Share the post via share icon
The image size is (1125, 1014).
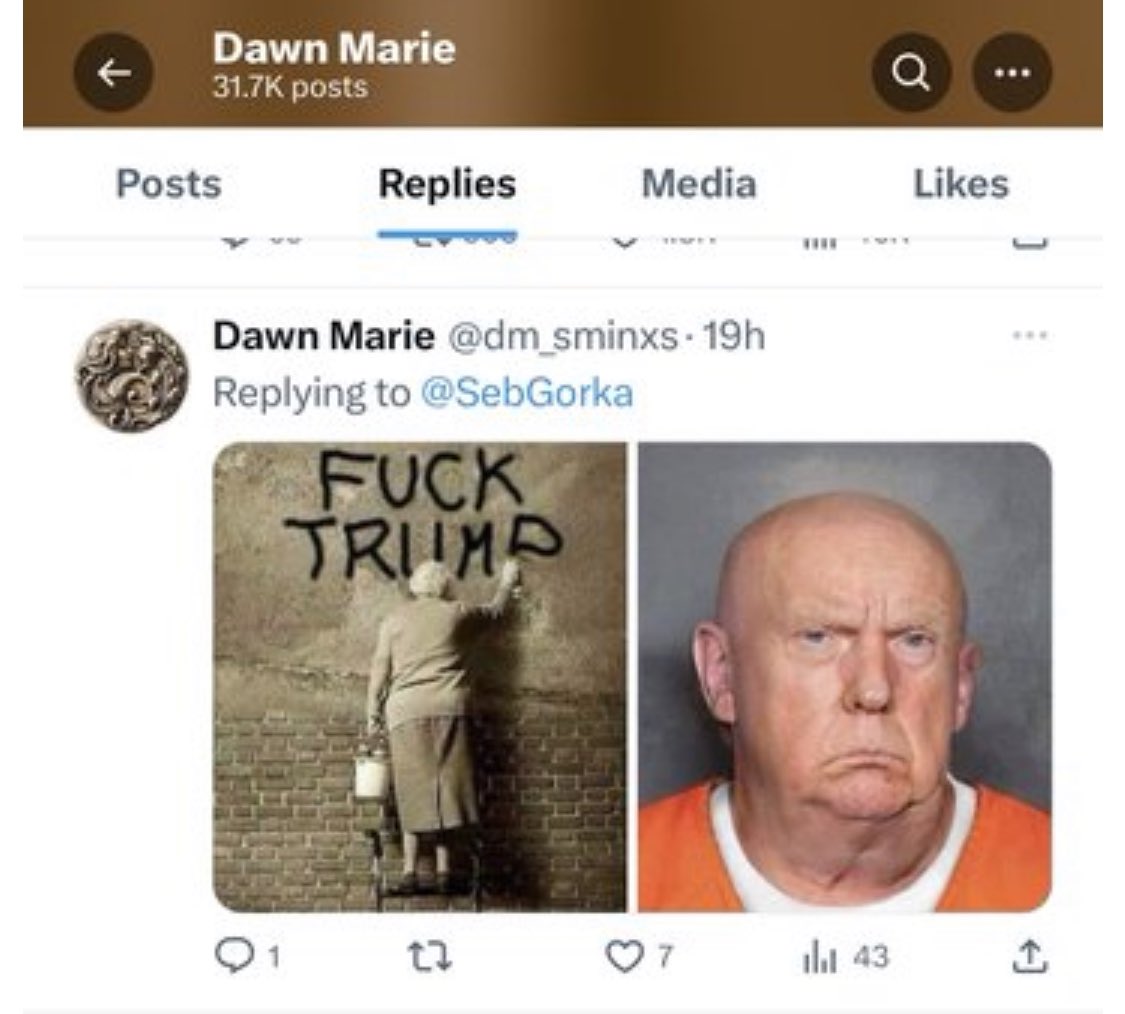pyautogui.click(x=1030, y=957)
